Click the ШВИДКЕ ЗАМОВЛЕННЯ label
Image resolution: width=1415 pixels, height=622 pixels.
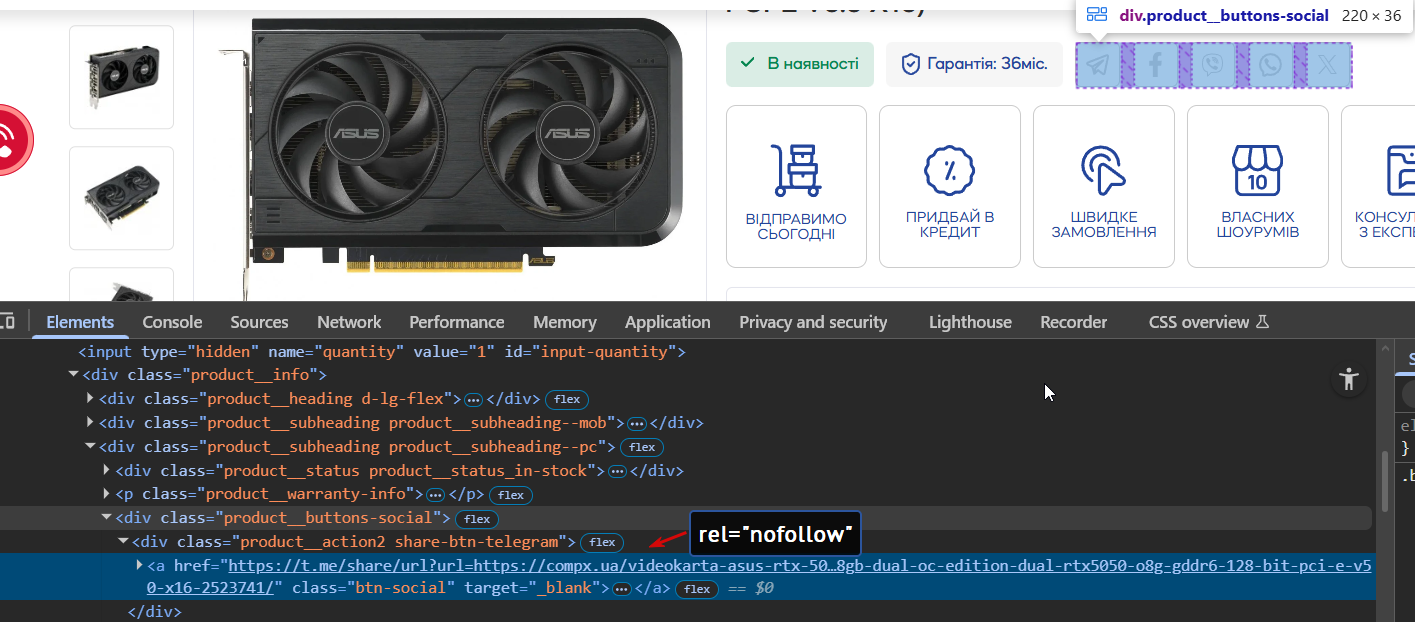[x=1104, y=225]
